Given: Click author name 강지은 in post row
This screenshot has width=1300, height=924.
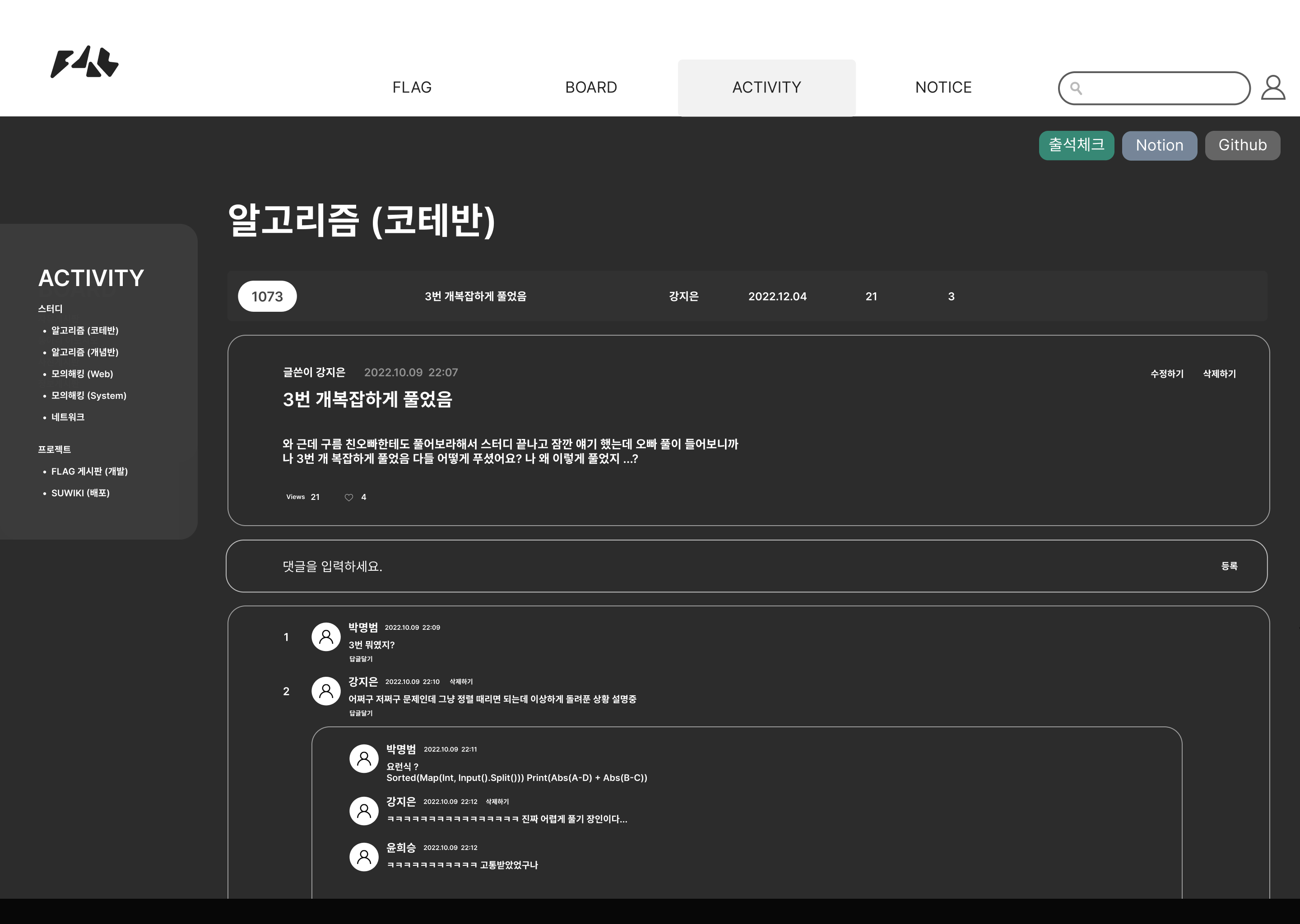Looking at the screenshot, I should [x=683, y=296].
